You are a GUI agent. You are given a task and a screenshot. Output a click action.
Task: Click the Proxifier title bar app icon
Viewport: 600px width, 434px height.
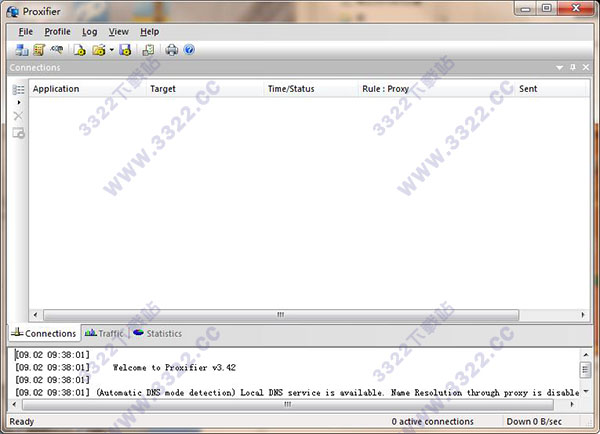coord(13,12)
